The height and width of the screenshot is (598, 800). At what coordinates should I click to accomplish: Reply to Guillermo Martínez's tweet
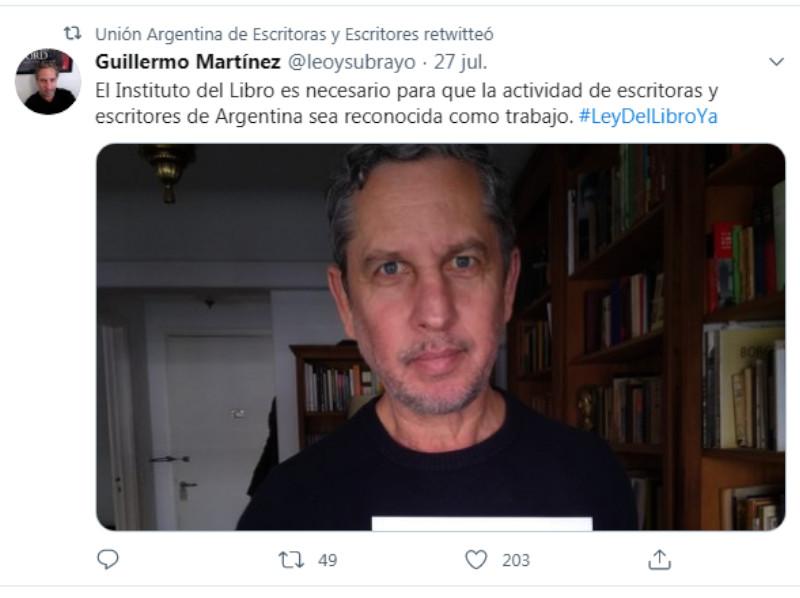tap(108, 559)
